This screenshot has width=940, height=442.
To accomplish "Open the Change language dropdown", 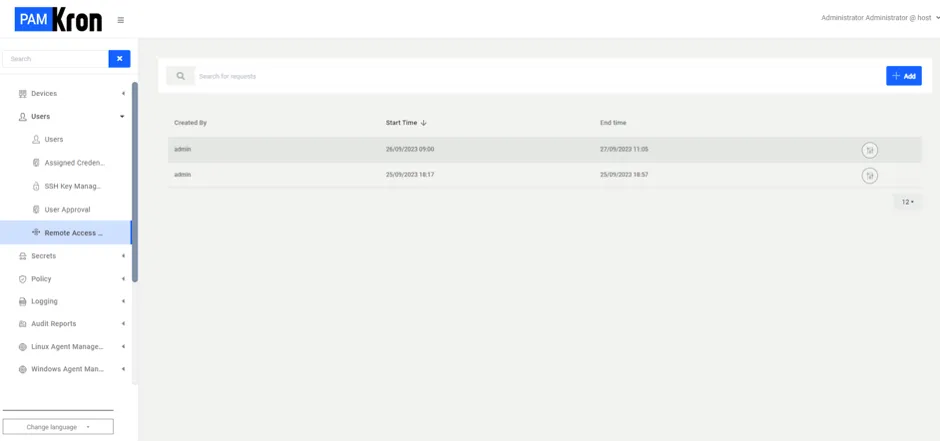I will 58,427.
